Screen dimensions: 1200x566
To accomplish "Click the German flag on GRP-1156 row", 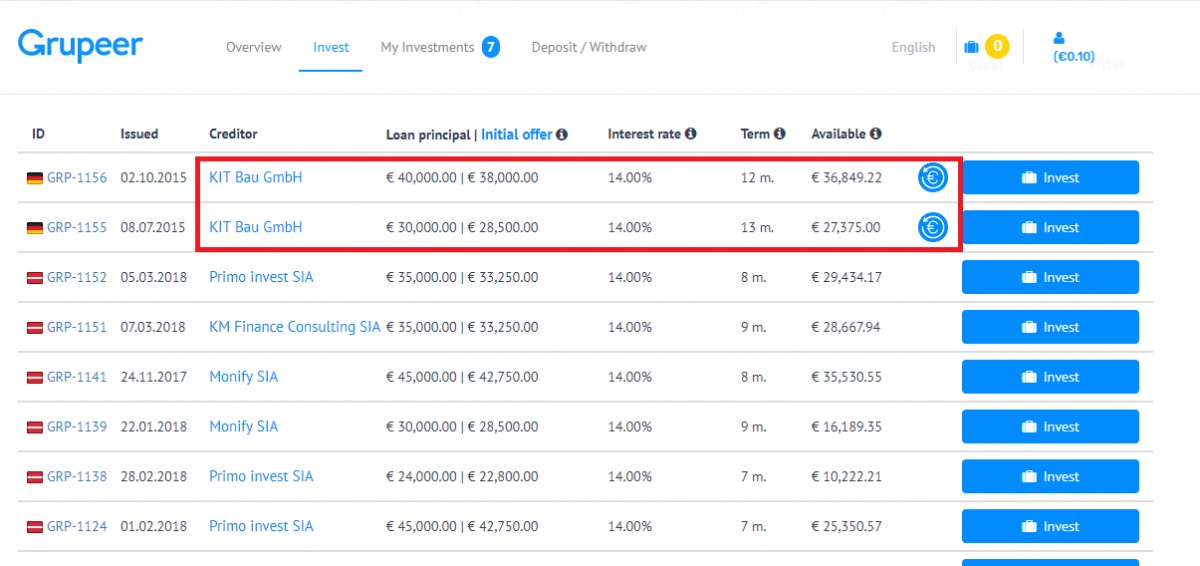I will pos(35,178).
